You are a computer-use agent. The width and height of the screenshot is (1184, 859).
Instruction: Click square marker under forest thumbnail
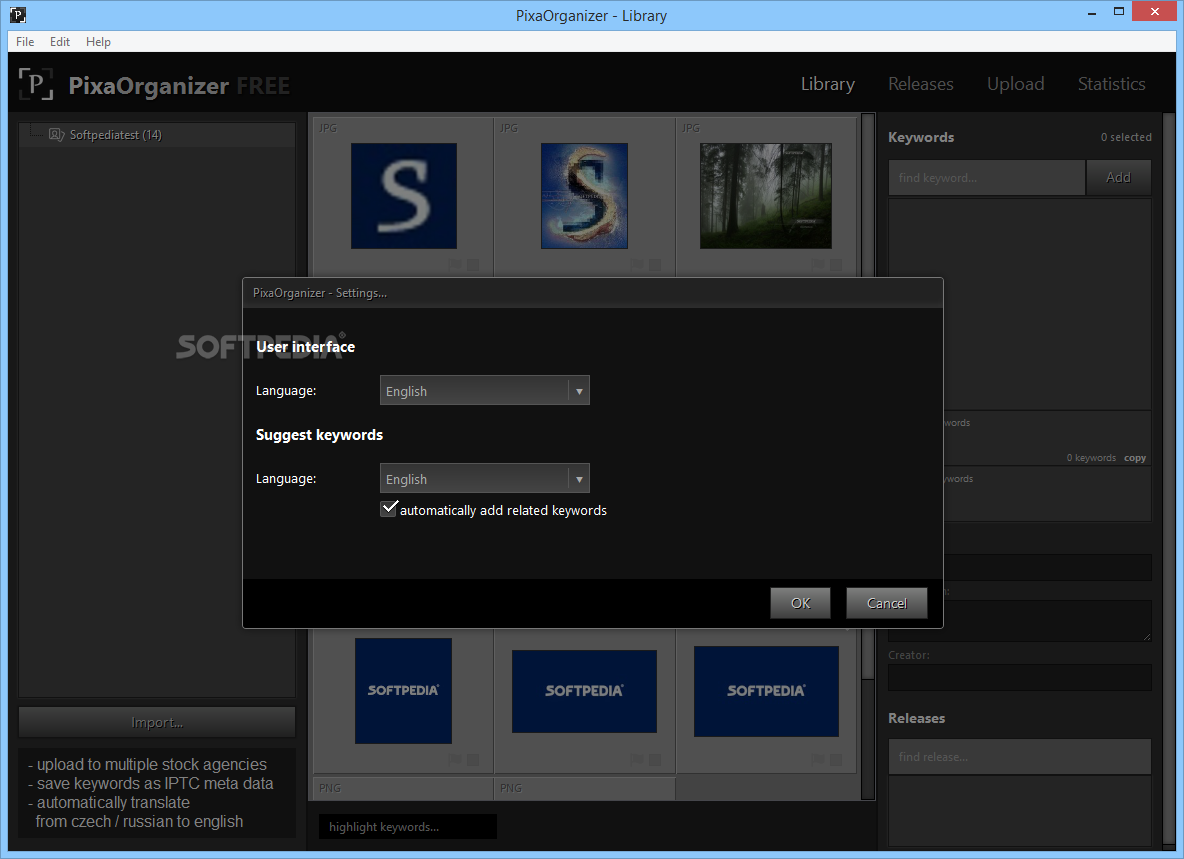(x=836, y=264)
